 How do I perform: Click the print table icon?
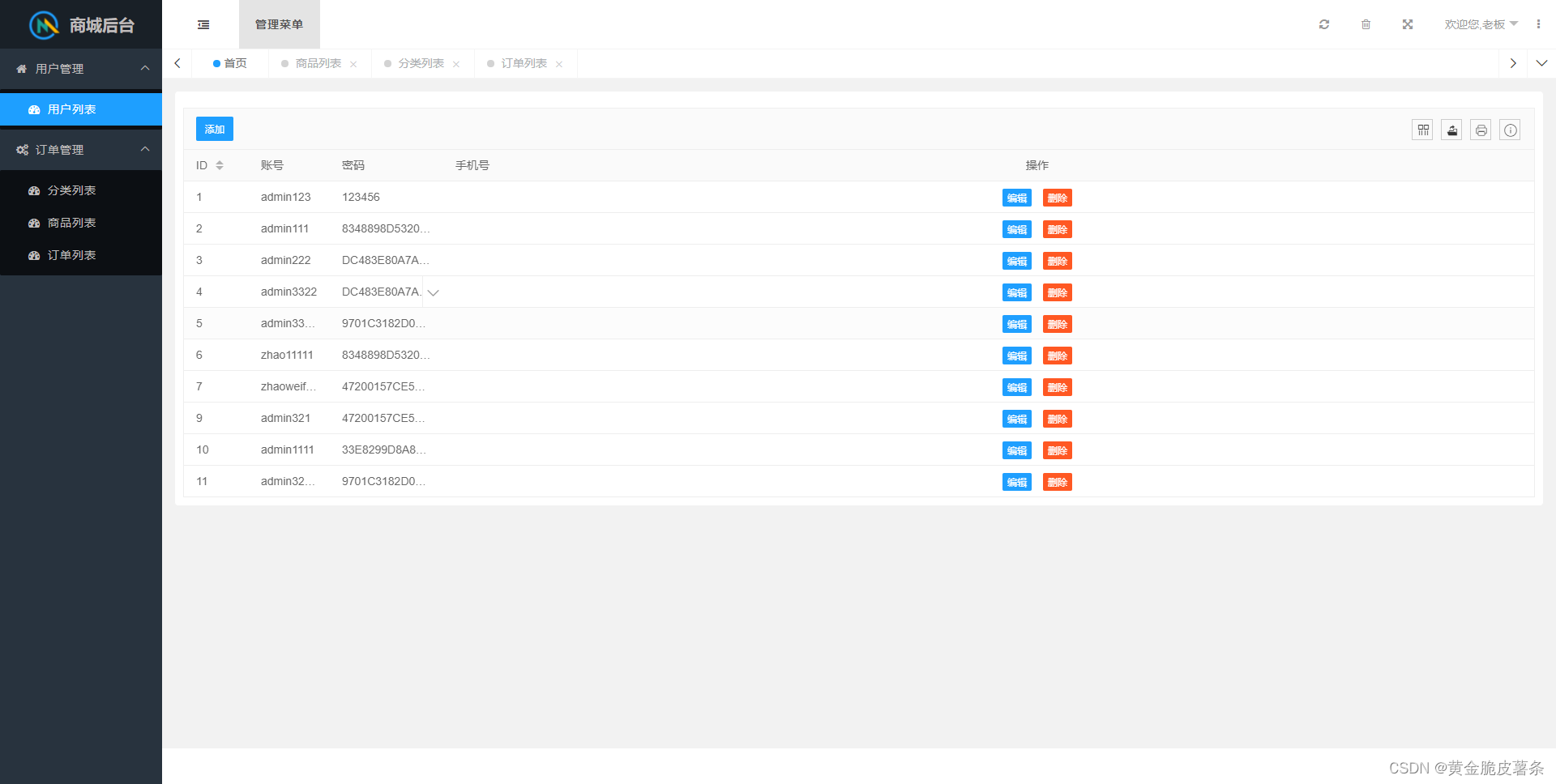(x=1481, y=130)
